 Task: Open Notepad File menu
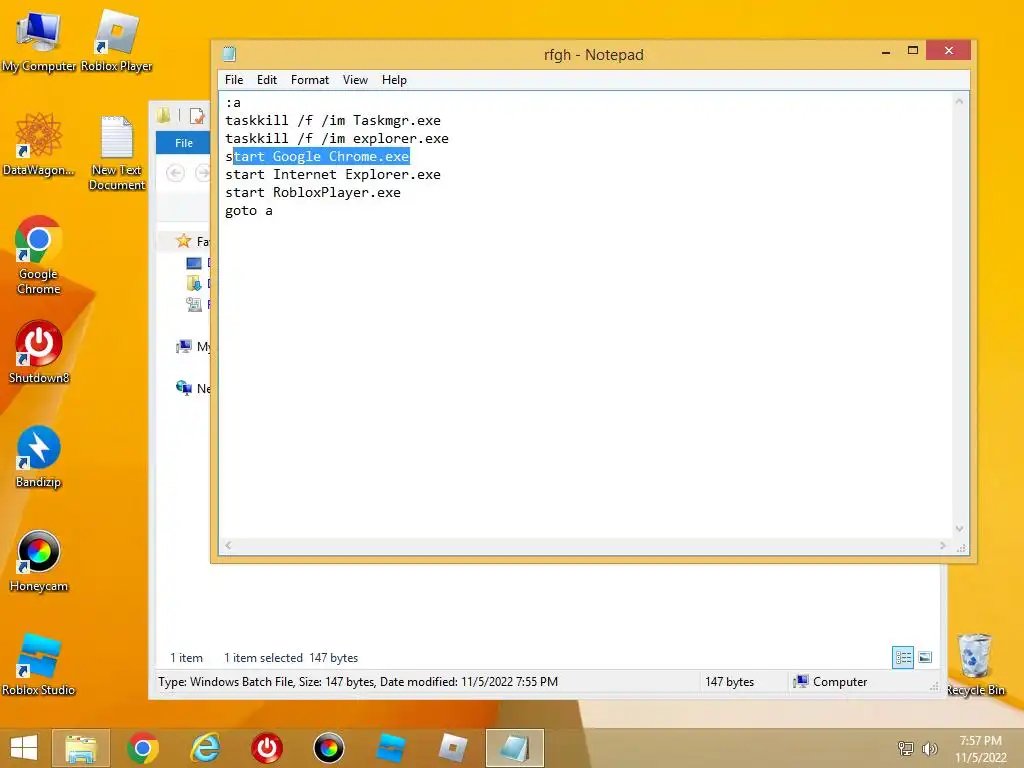234,80
